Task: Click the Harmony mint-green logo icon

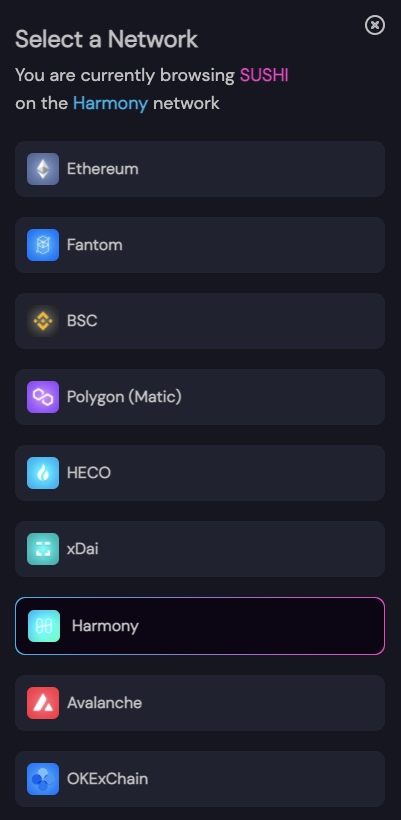Action: [44, 625]
